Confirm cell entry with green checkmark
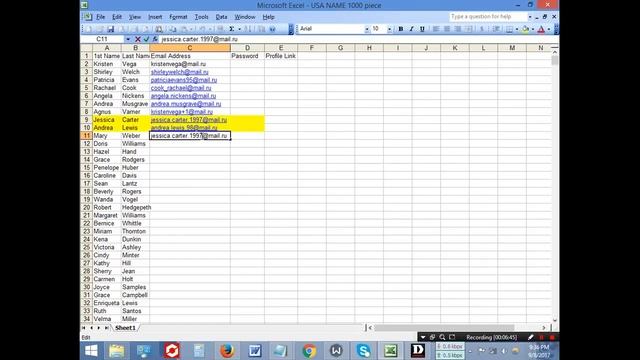Viewport: 640px width, 360px height. coord(147,39)
